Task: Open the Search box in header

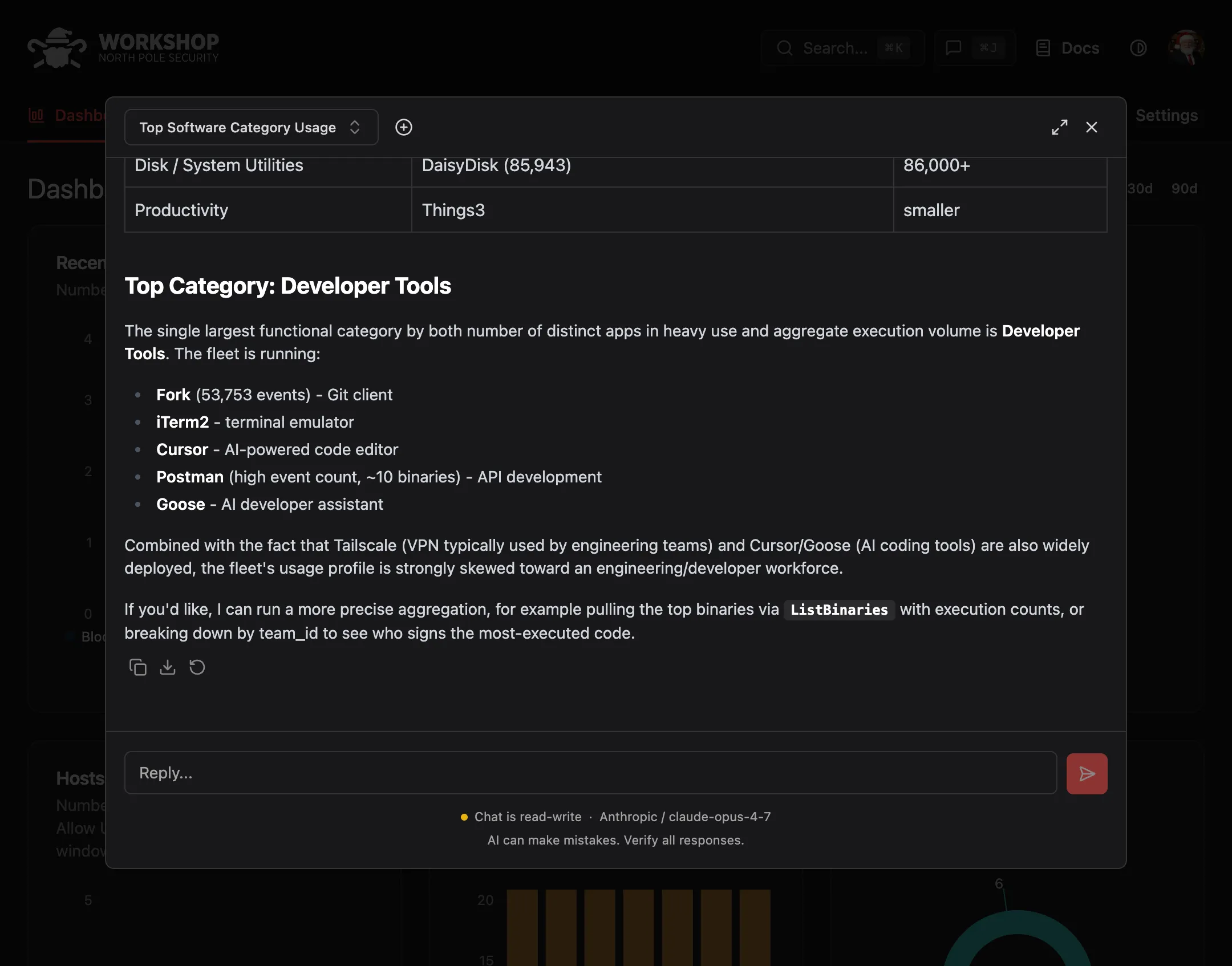Action: tap(843, 48)
